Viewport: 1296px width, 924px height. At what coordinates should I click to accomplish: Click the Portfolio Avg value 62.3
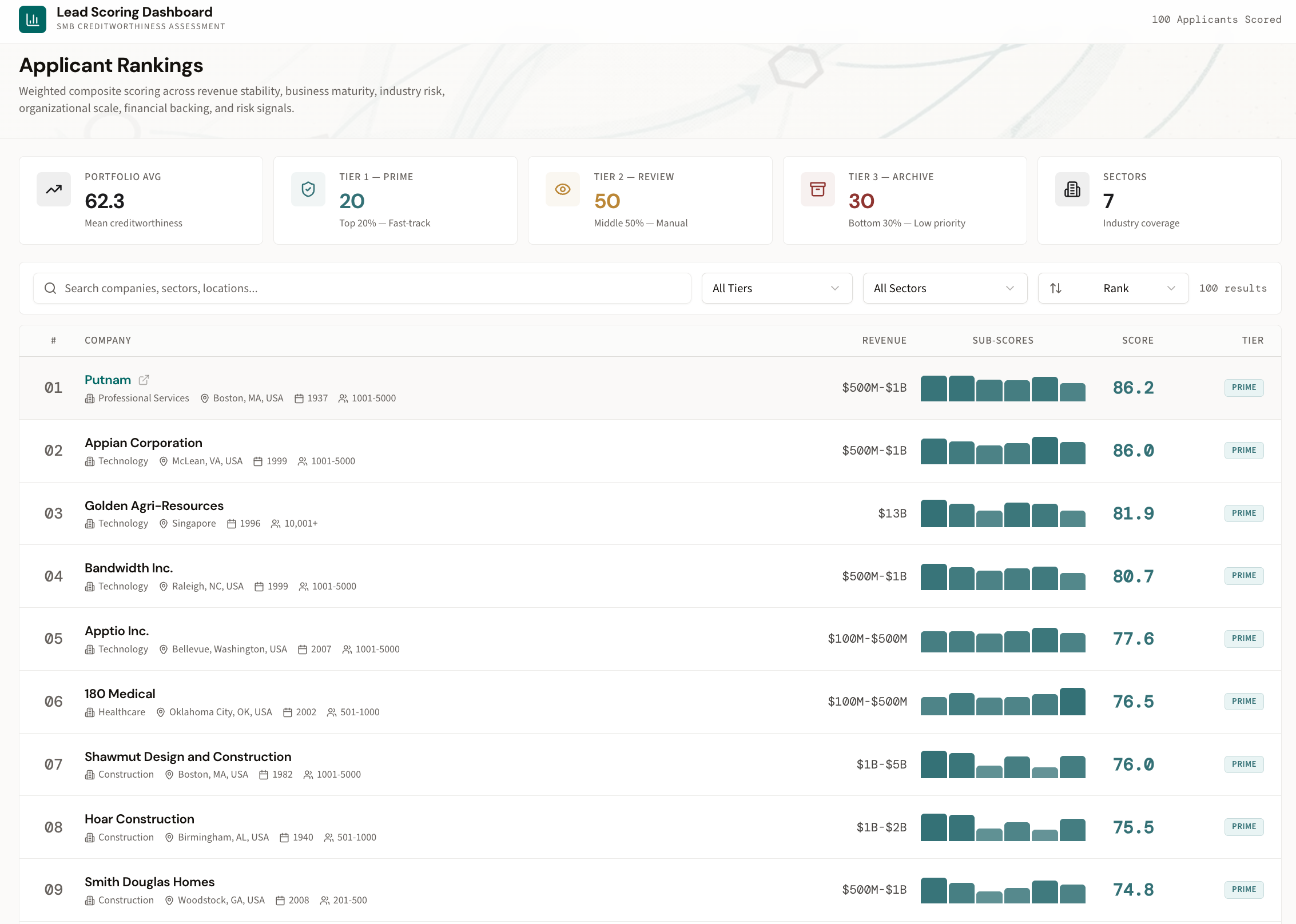coord(105,201)
